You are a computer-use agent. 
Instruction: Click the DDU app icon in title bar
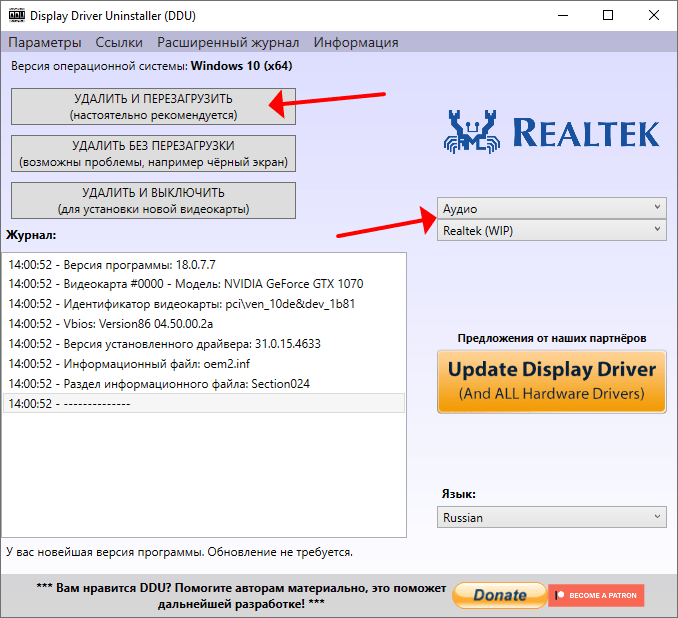(17, 16)
